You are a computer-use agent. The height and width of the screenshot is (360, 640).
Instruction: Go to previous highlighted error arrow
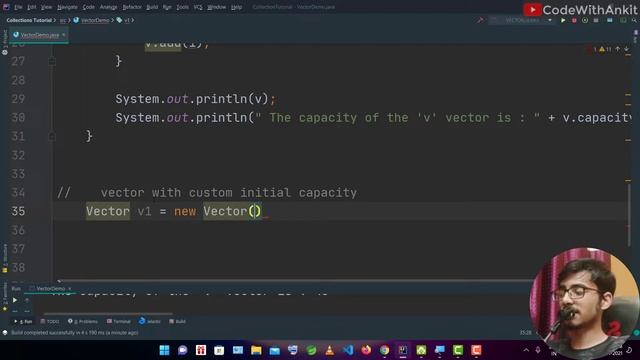click(618, 49)
